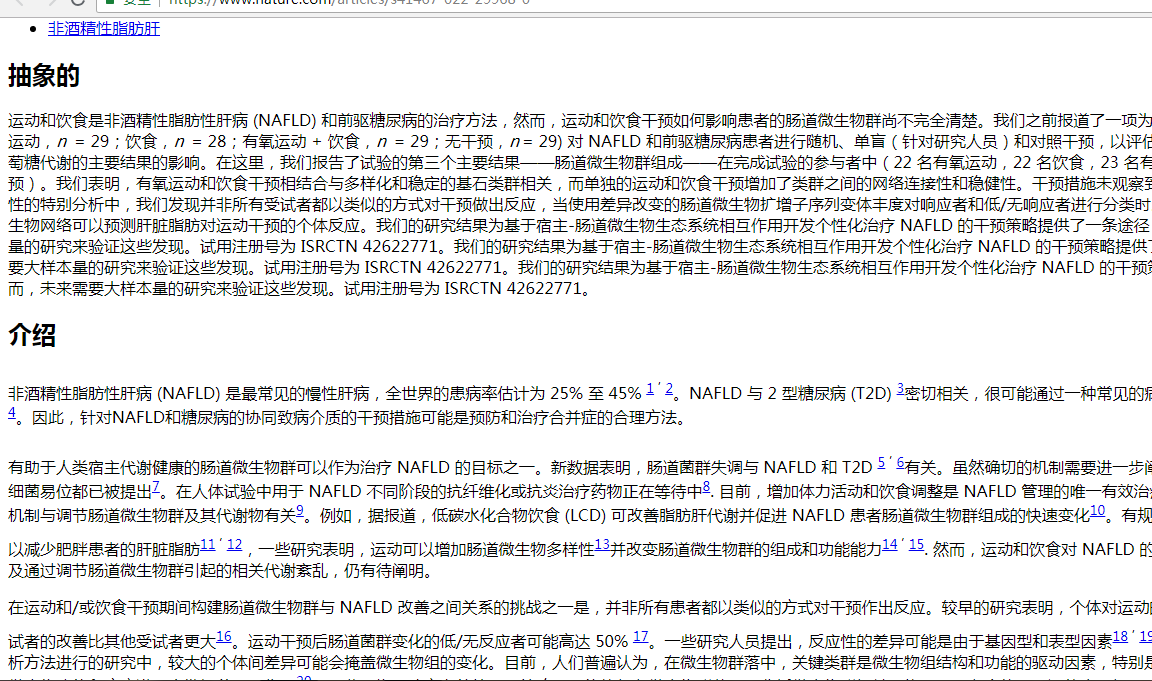
Task: Open citation reference 9
Action: click(x=300, y=510)
